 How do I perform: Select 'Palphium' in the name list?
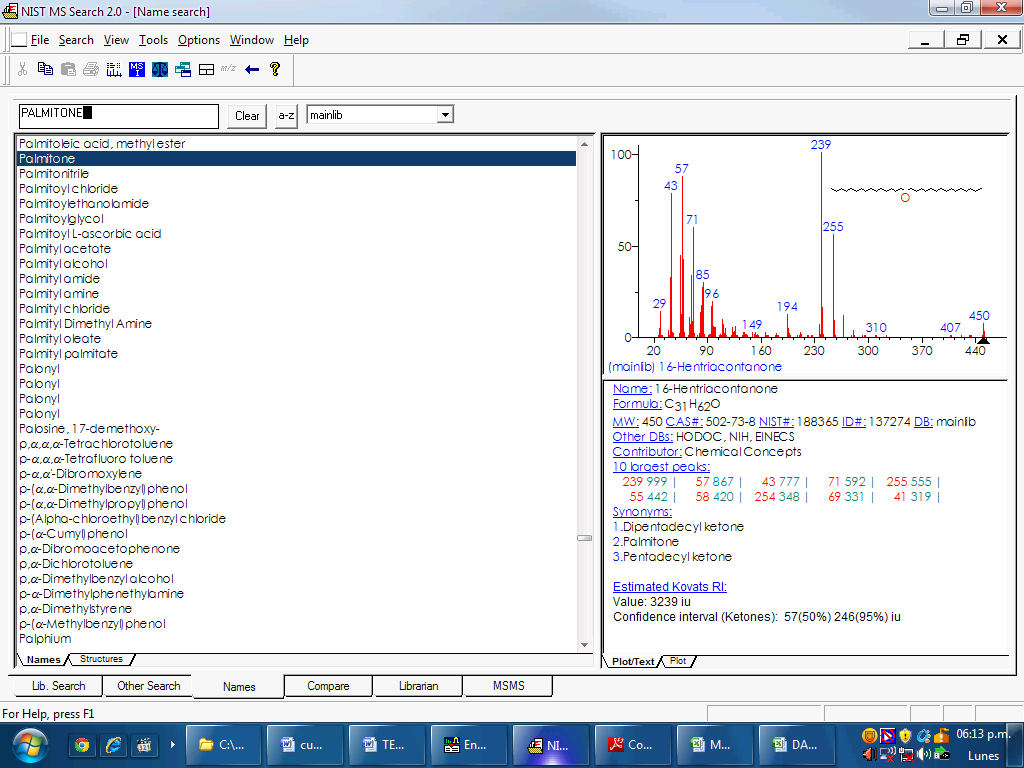click(x=296, y=639)
